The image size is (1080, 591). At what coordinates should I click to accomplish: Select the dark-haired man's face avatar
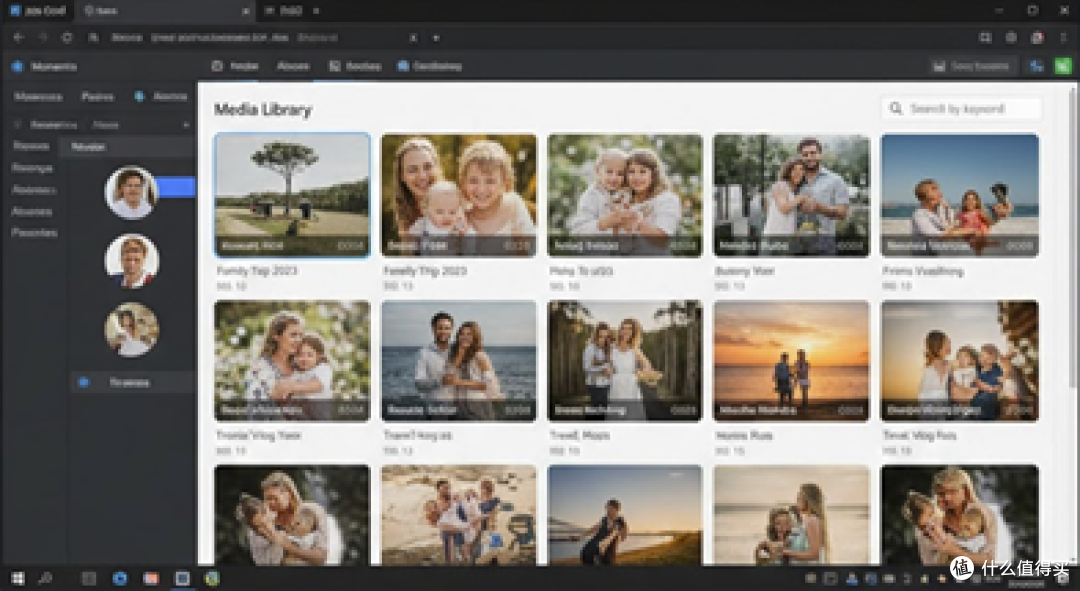[x=131, y=193]
